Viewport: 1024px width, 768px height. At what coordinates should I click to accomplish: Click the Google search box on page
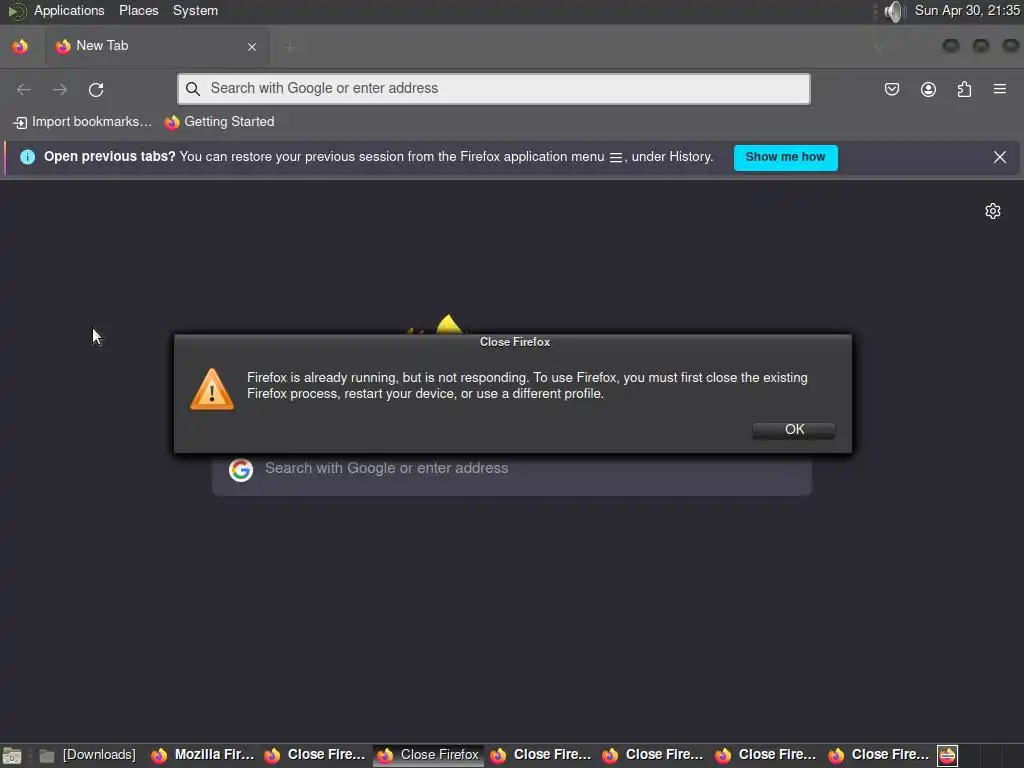tap(512, 468)
